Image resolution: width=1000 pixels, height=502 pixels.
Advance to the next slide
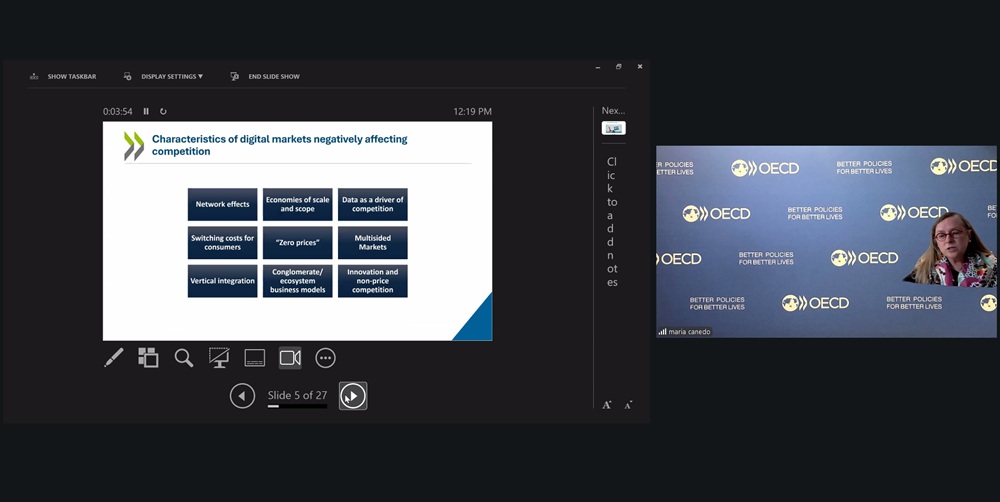tap(352, 396)
